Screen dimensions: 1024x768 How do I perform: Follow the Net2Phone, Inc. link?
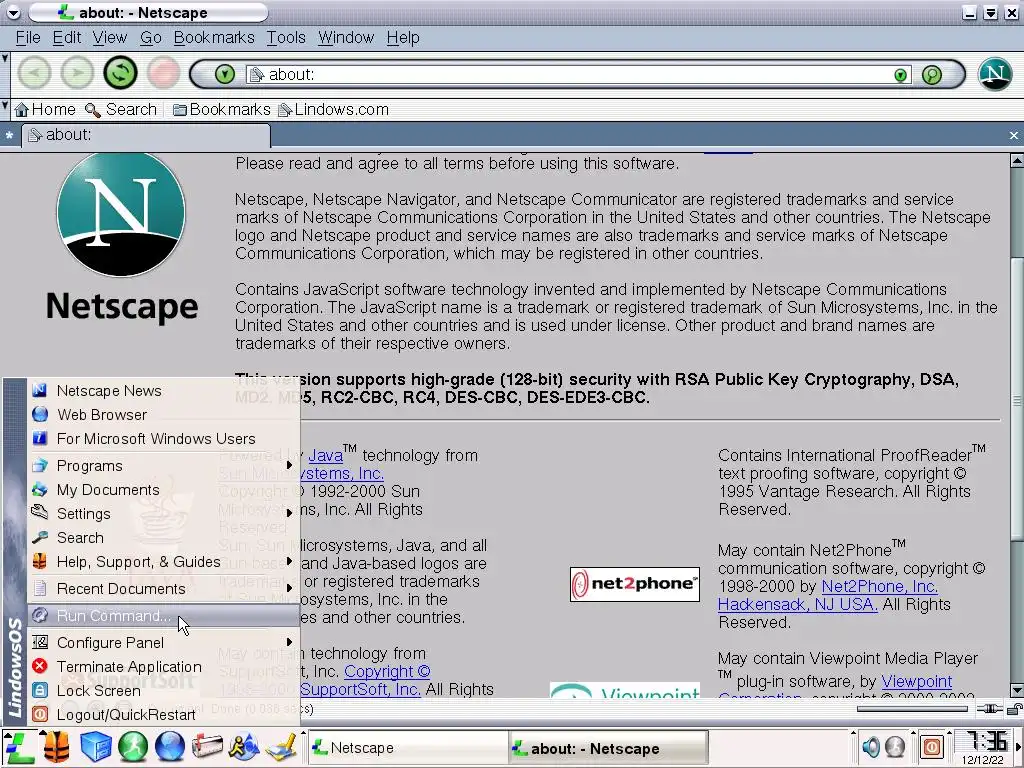pyautogui.click(x=879, y=586)
